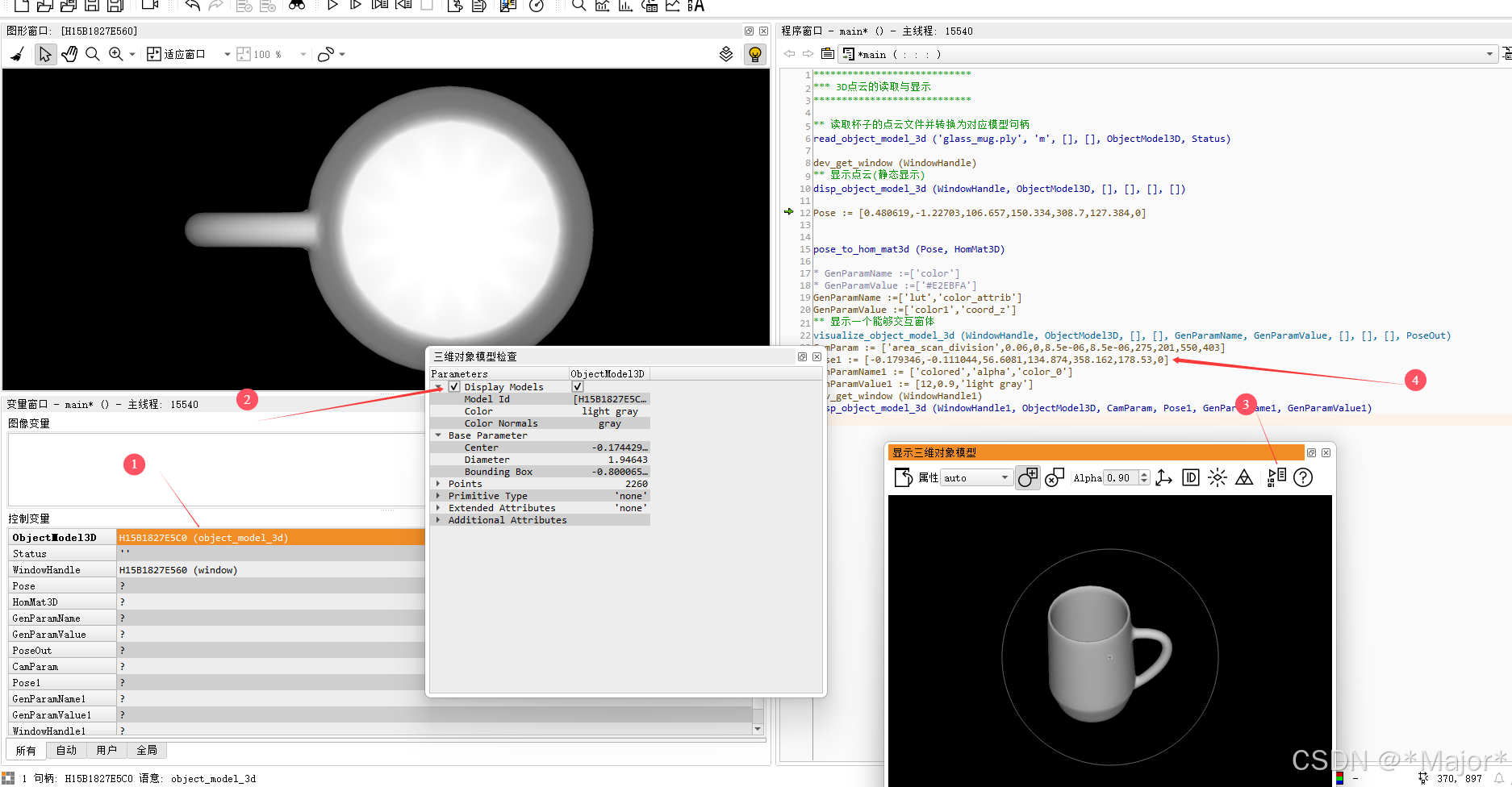Switch to the 全局 variable tab
Viewport: 1512px width, 787px height.
[147, 750]
